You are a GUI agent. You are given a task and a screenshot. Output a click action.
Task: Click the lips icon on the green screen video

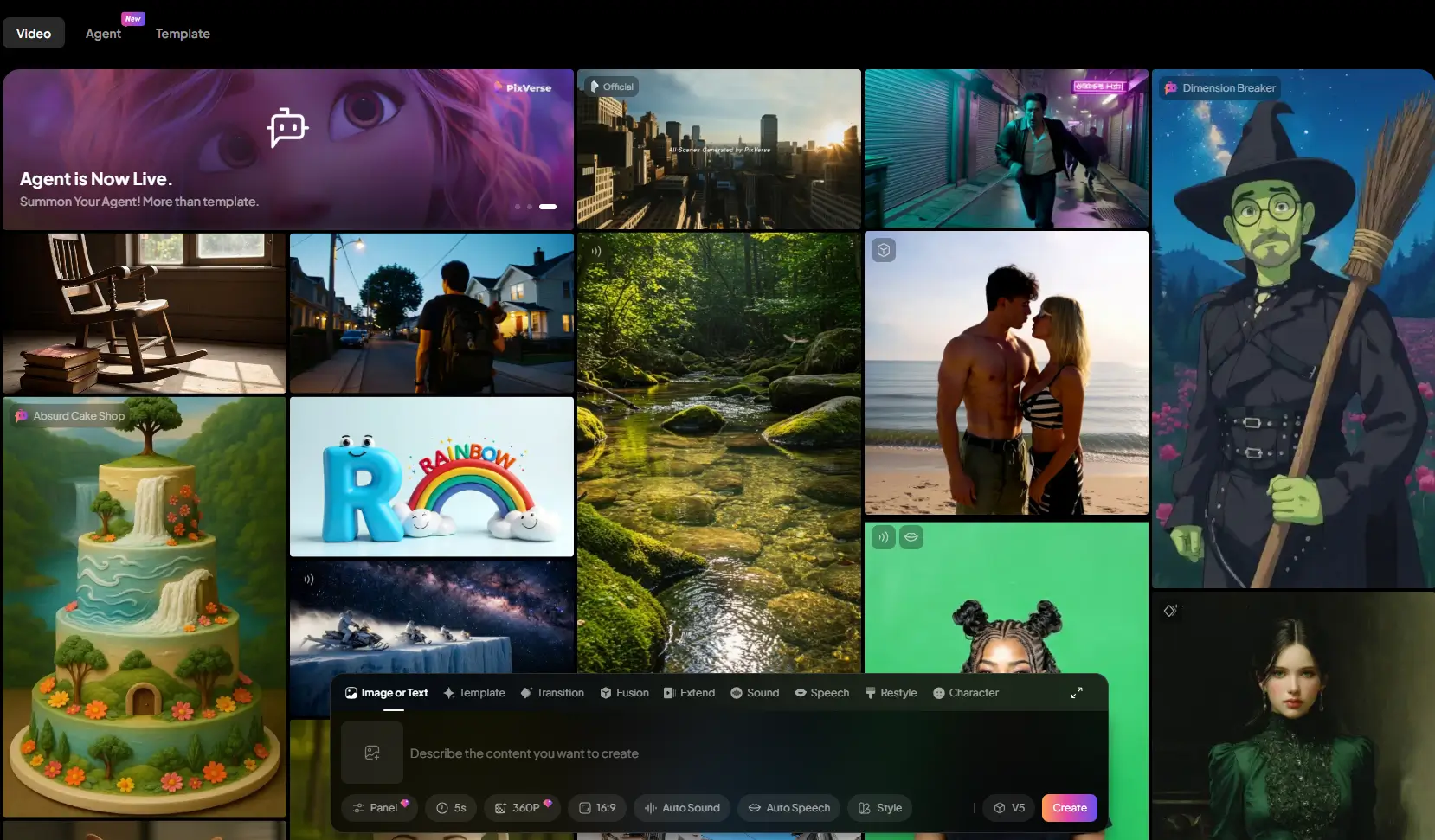click(911, 537)
